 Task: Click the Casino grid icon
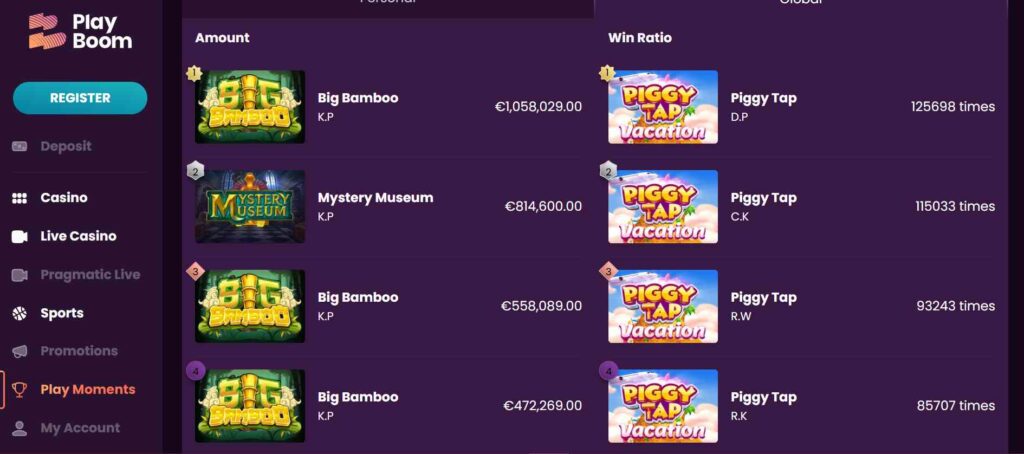coord(19,198)
